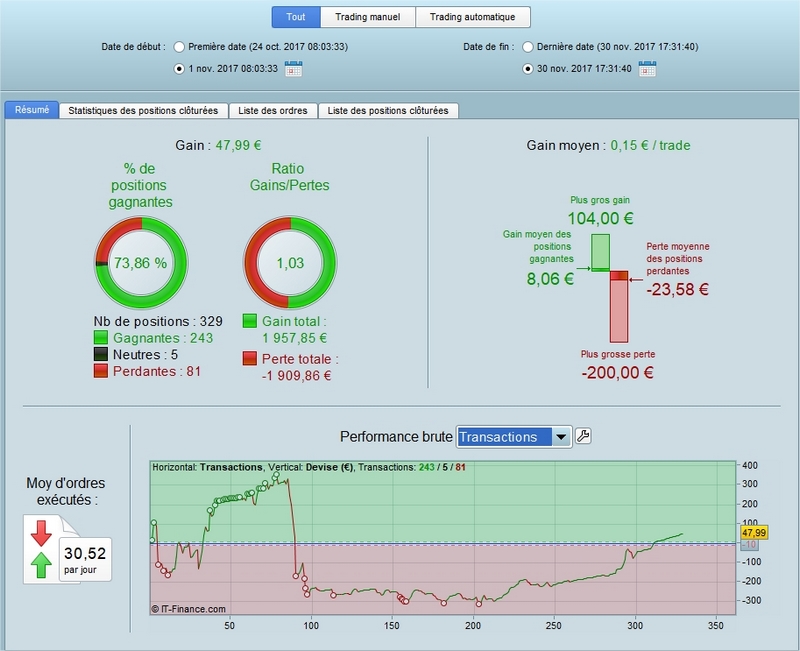Open the Transactions combo box
The width and height of the screenshot is (800, 651).
click(x=514, y=437)
